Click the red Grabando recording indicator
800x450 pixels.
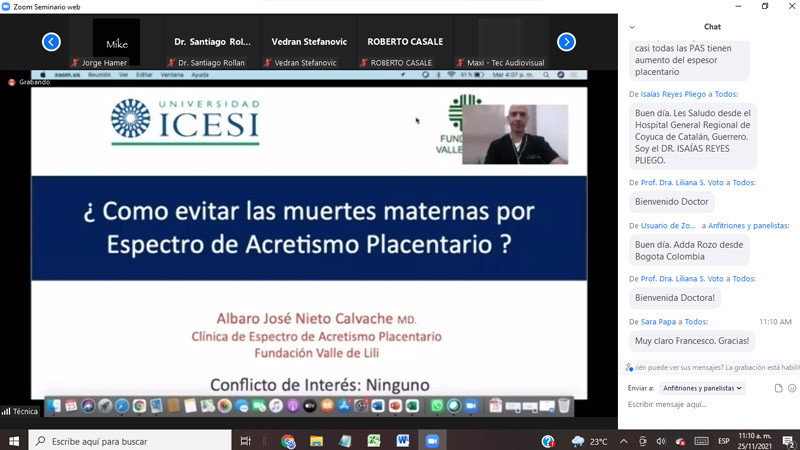pyautogui.click(x=12, y=82)
